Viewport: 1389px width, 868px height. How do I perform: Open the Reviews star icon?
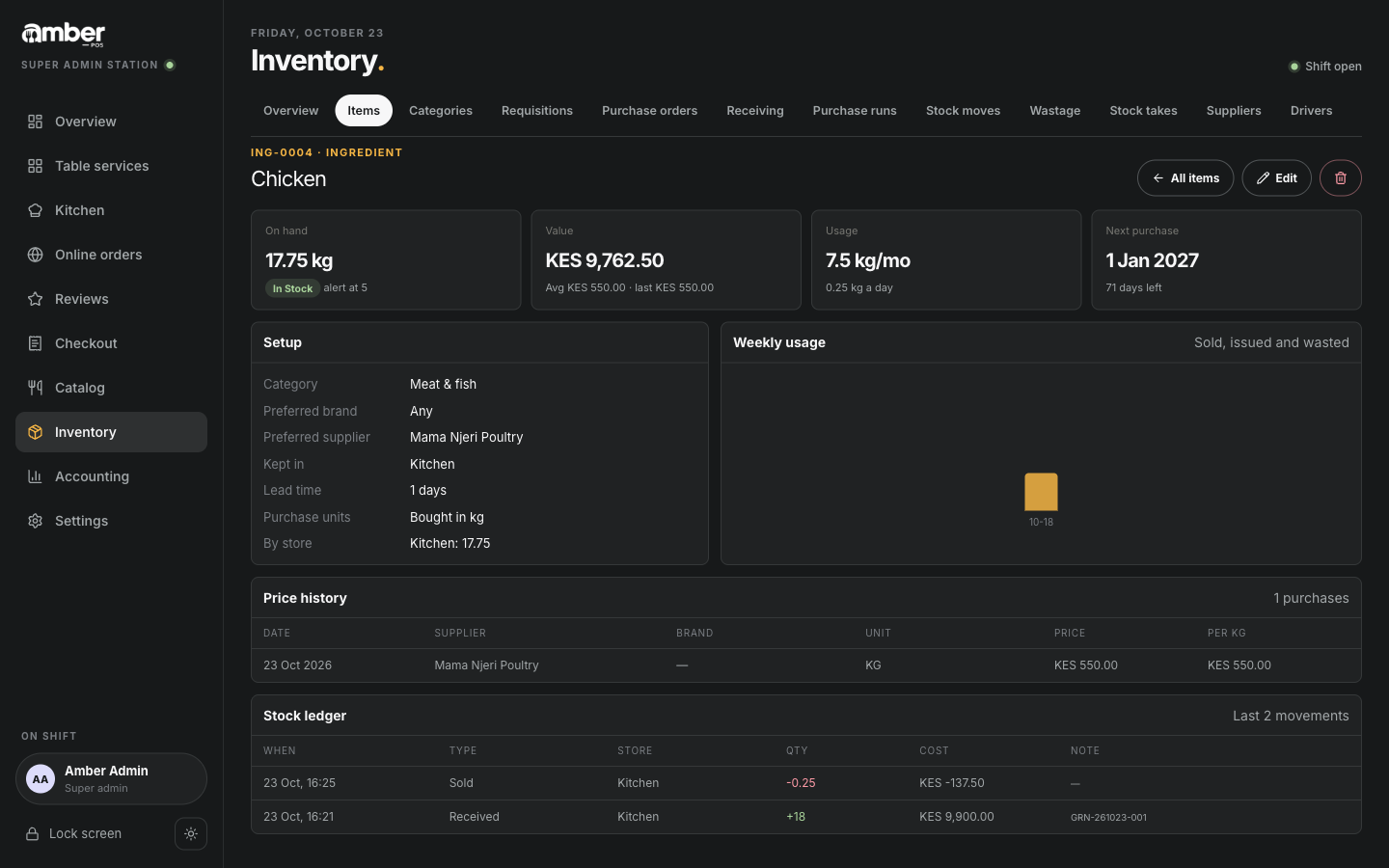[x=35, y=299]
